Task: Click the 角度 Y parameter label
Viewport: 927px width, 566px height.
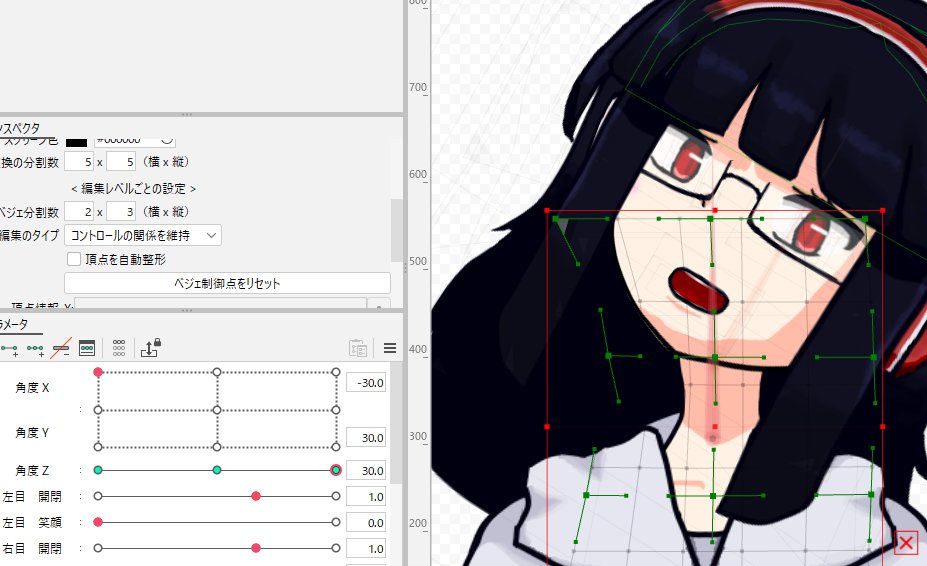Action: coord(33,433)
